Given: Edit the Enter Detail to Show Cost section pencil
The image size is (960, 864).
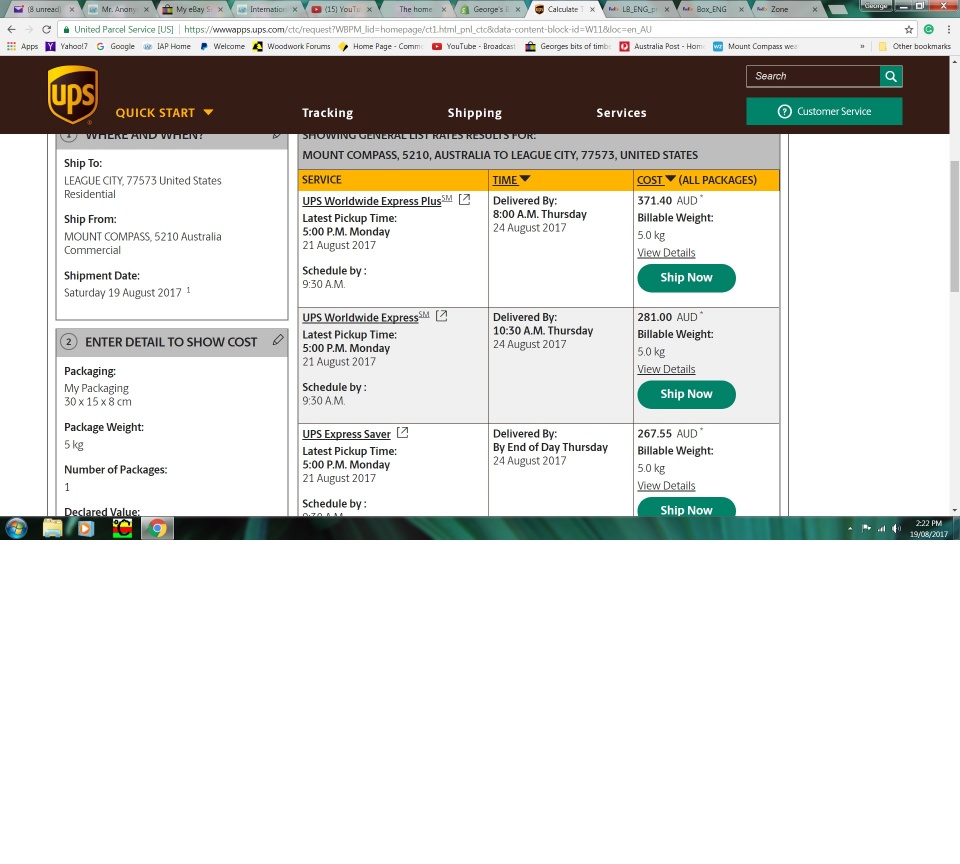Looking at the screenshot, I should pos(278,340).
